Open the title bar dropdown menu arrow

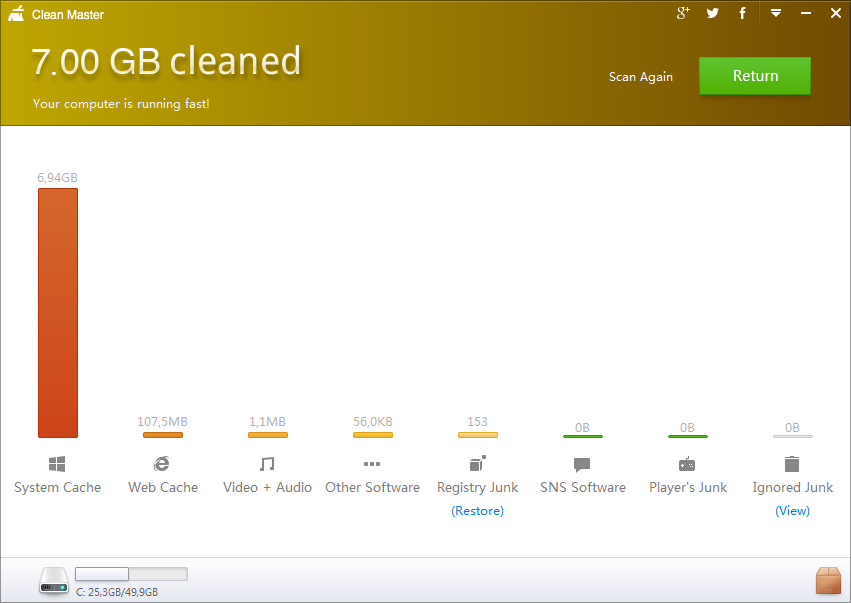click(x=776, y=13)
